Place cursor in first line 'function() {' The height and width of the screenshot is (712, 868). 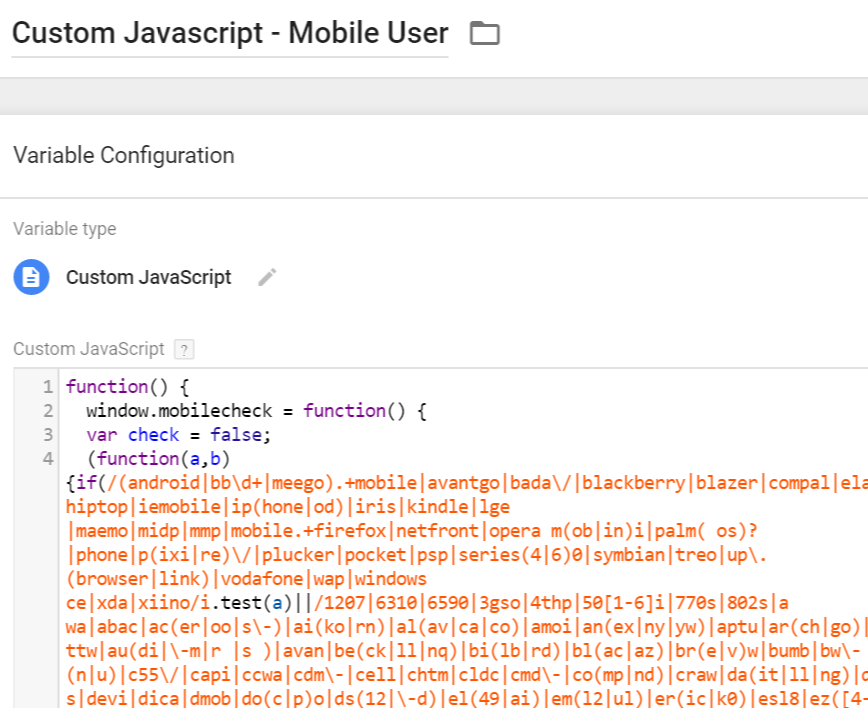[x=127, y=387]
